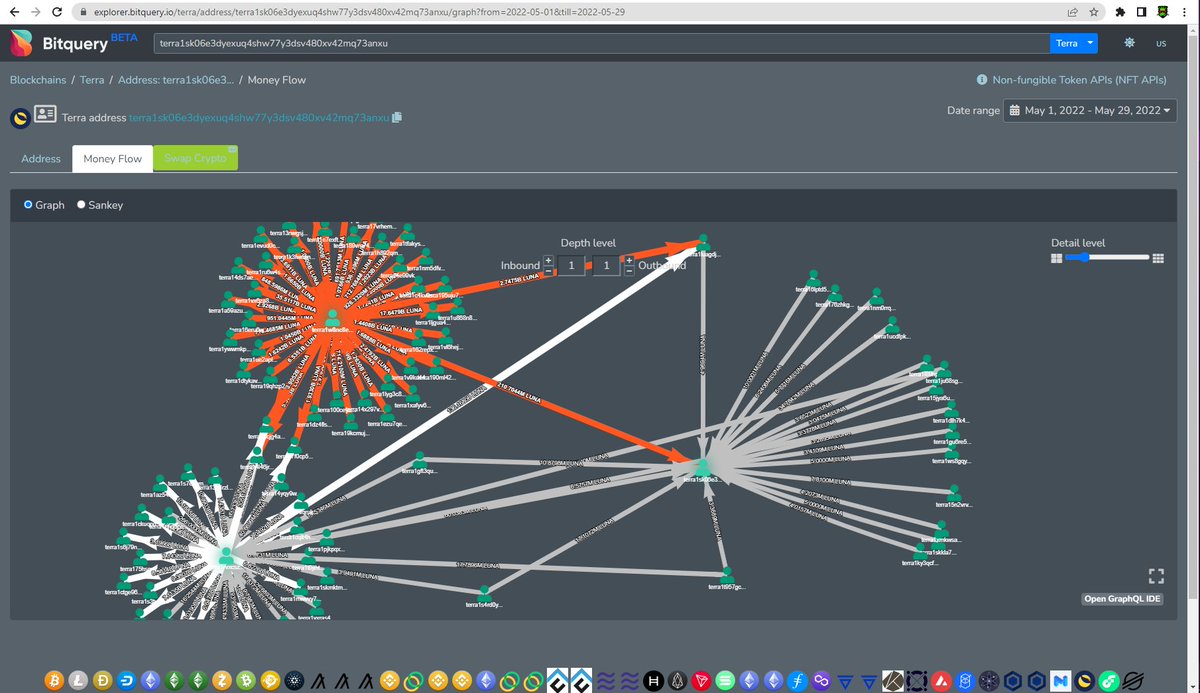Open browser extensions puzzle icon
Image resolution: width=1200 pixels, height=693 pixels.
pos(1120,12)
